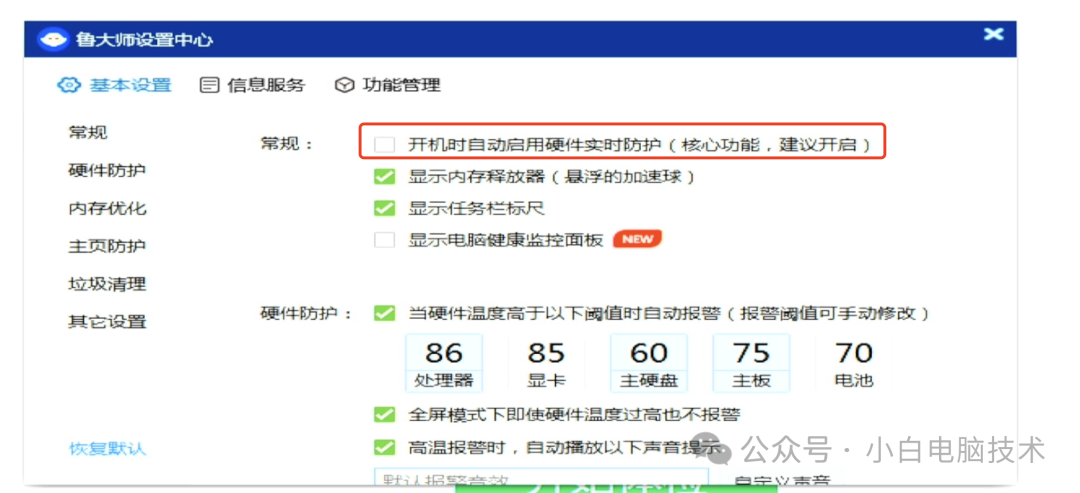
Task: Open the 基本设置 tab
Action: (x=114, y=85)
